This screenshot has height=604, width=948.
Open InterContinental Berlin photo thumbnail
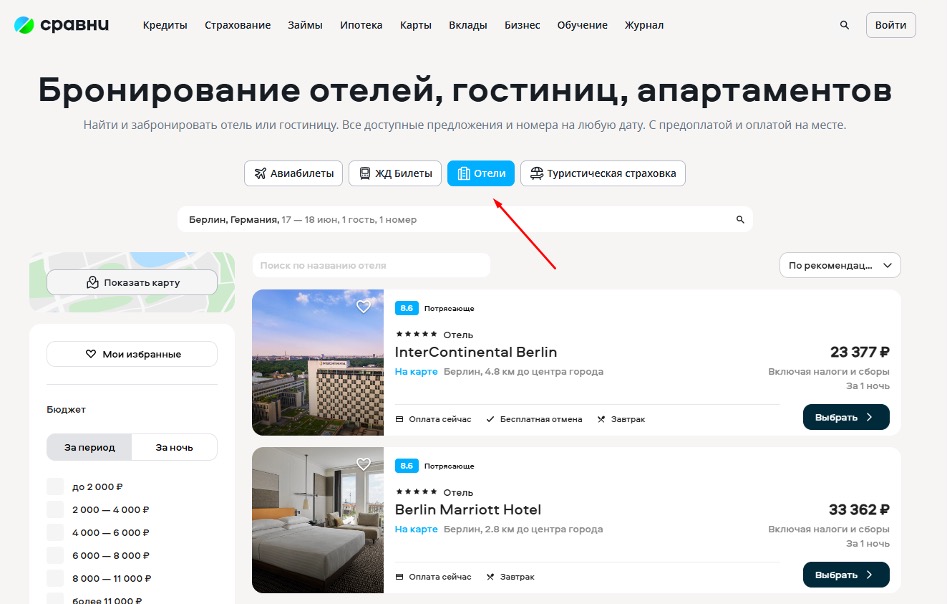pos(318,363)
